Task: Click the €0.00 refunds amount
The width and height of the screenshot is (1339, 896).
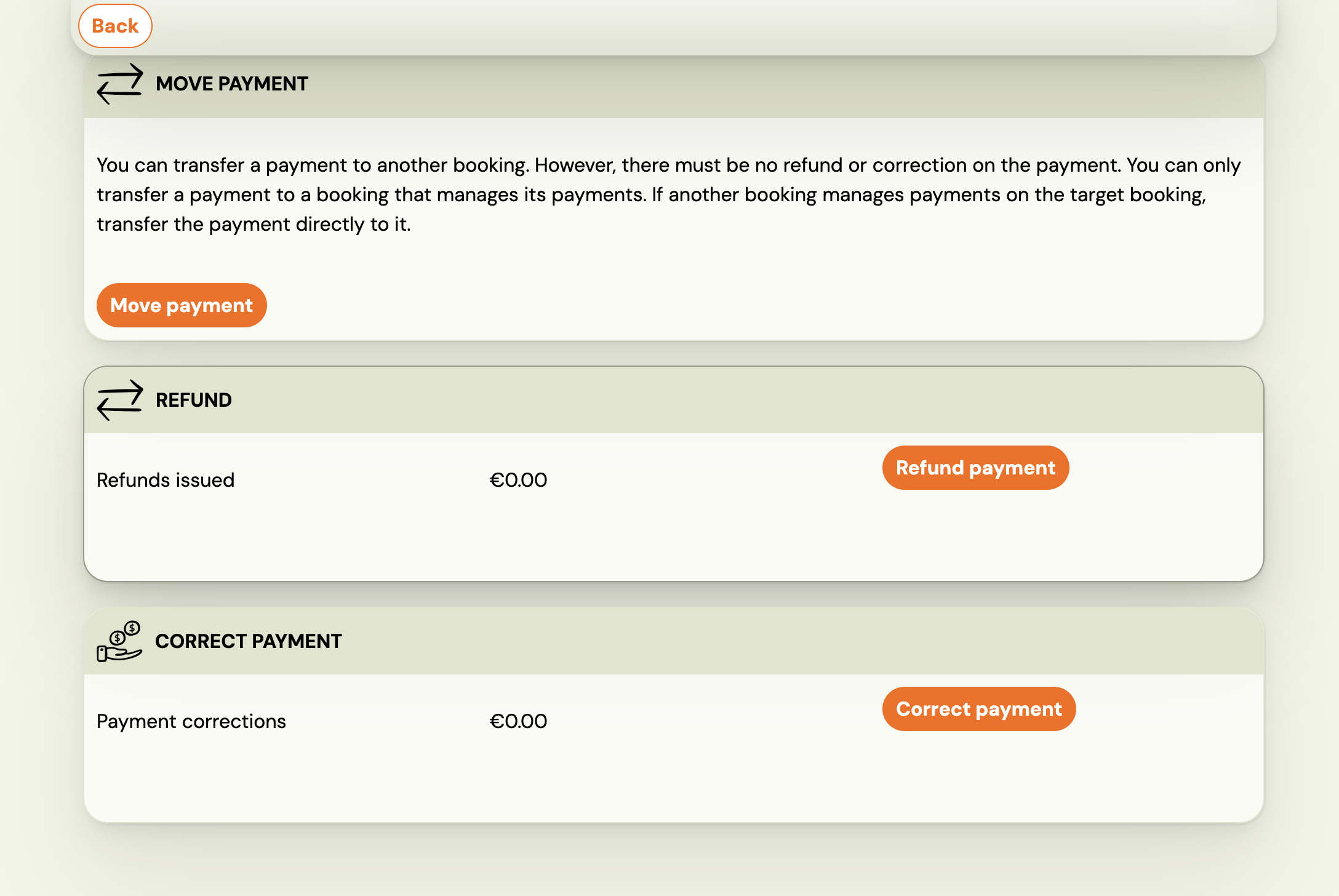Action: click(519, 479)
